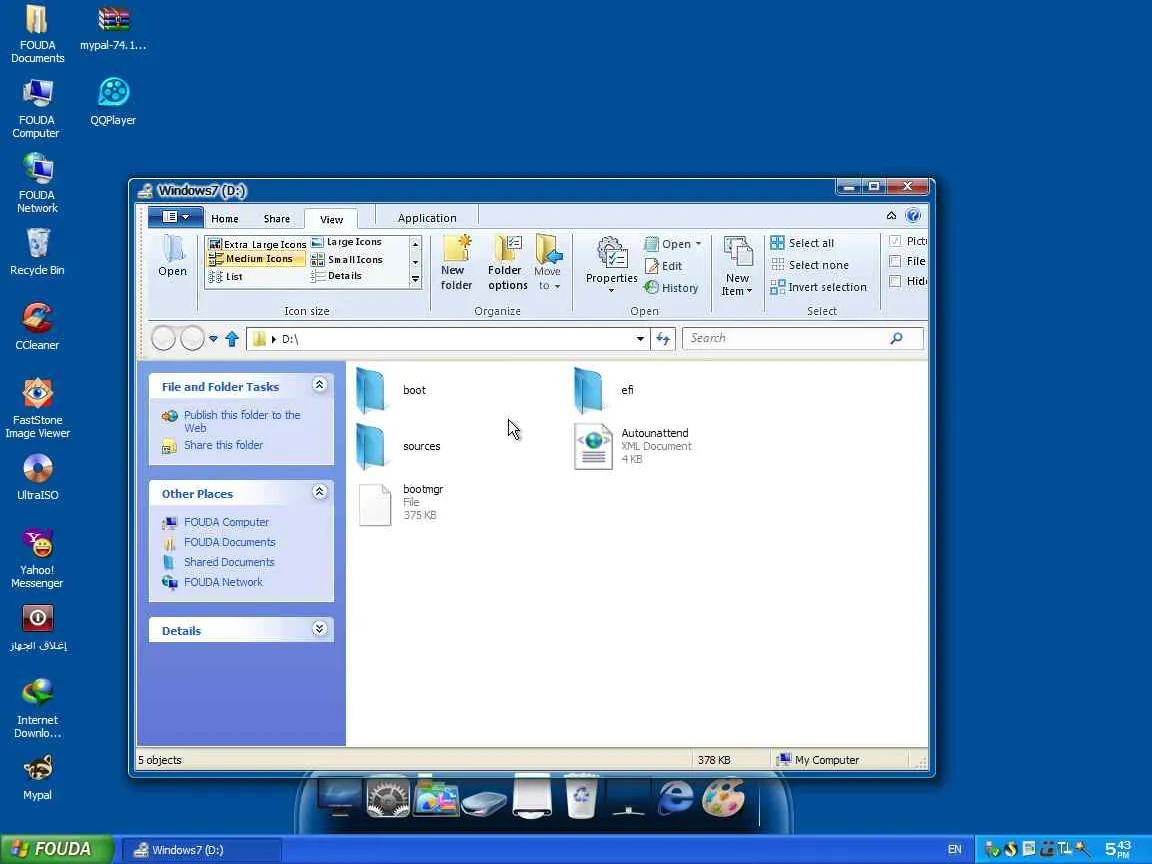The height and width of the screenshot is (864, 1152).
Task: Open the FOUDA Documents desktop icon
Action: point(37,34)
